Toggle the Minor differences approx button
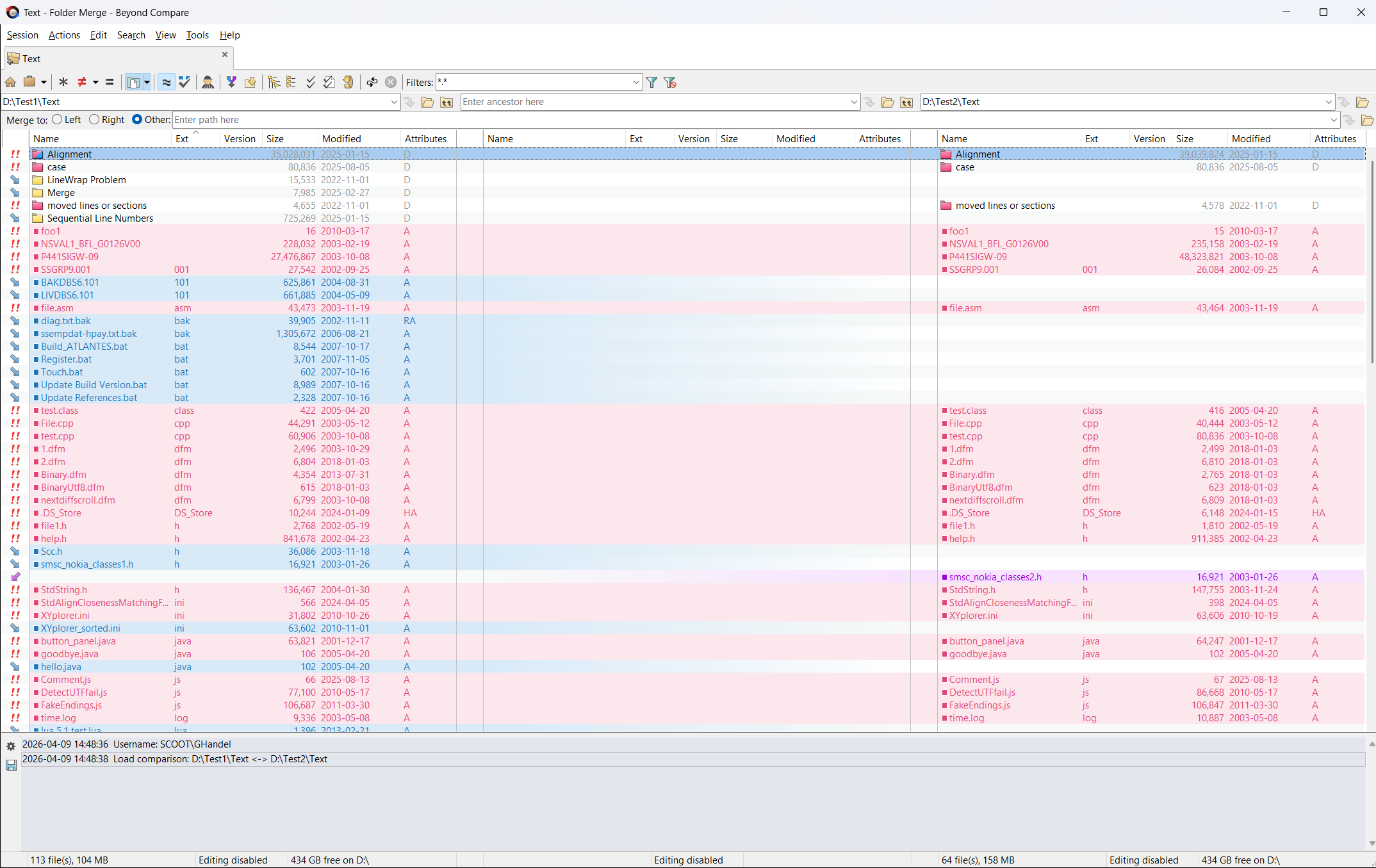The image size is (1376, 868). tap(167, 82)
